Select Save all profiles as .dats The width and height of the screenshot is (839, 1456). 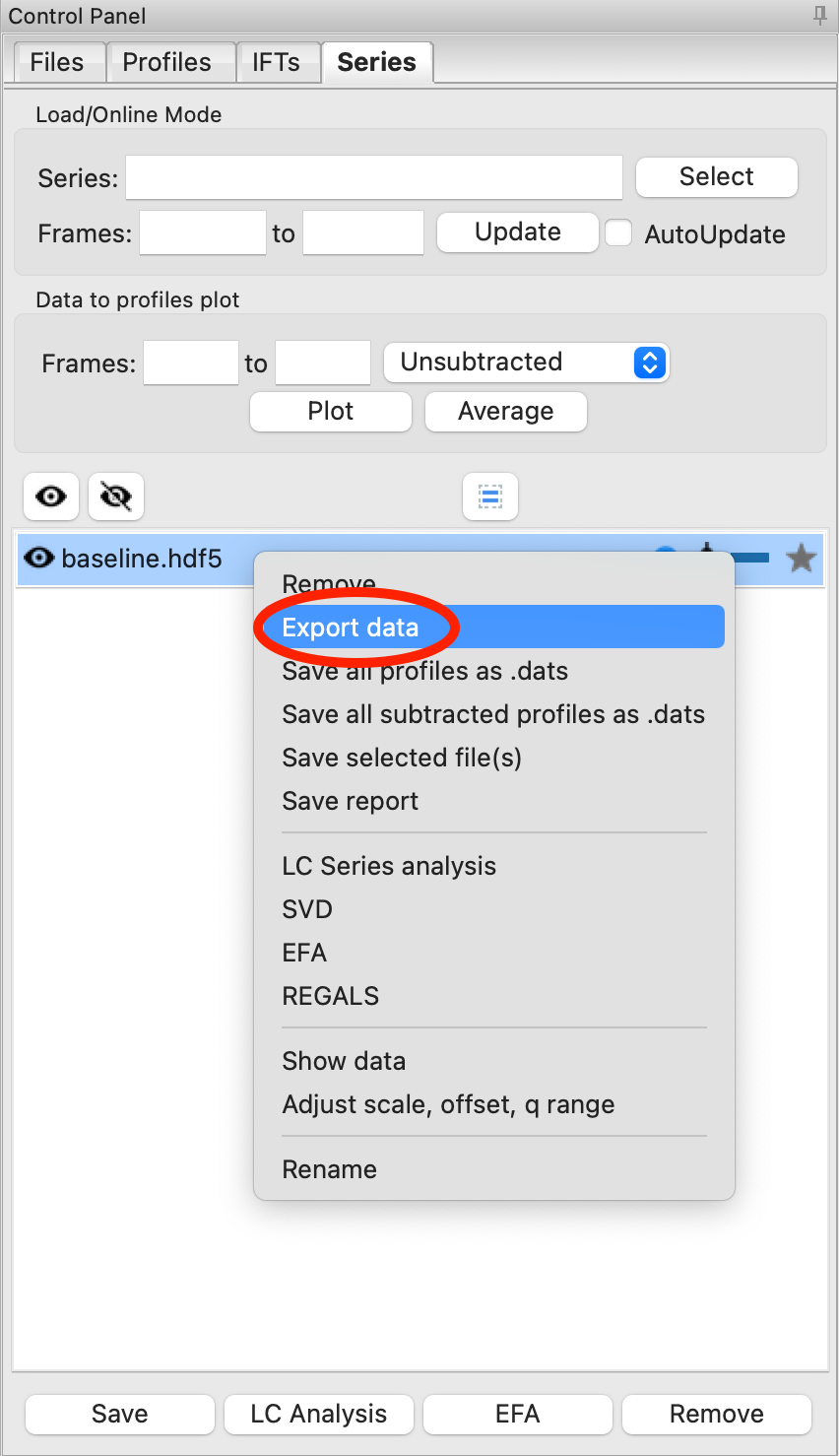(x=424, y=671)
